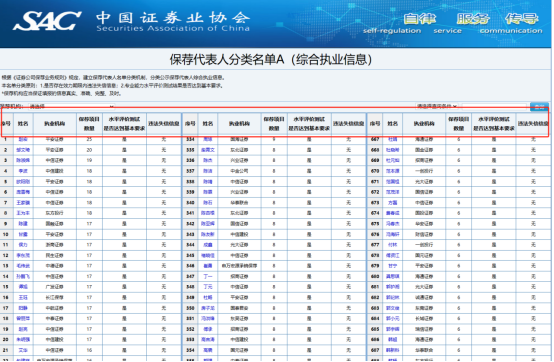This screenshot has height=362, width=554.
Task: Open the 丁元 name link in row 348
Action: point(208,287)
